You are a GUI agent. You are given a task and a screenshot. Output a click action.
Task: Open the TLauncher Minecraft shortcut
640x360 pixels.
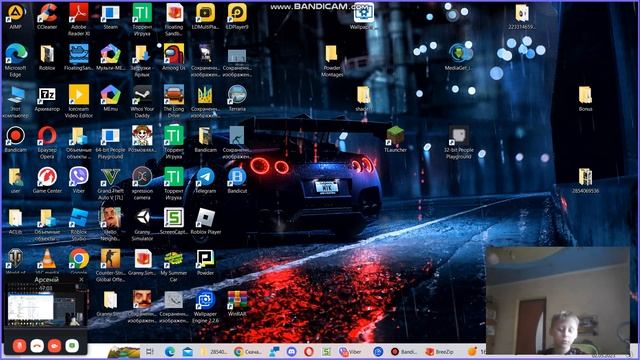click(395, 136)
